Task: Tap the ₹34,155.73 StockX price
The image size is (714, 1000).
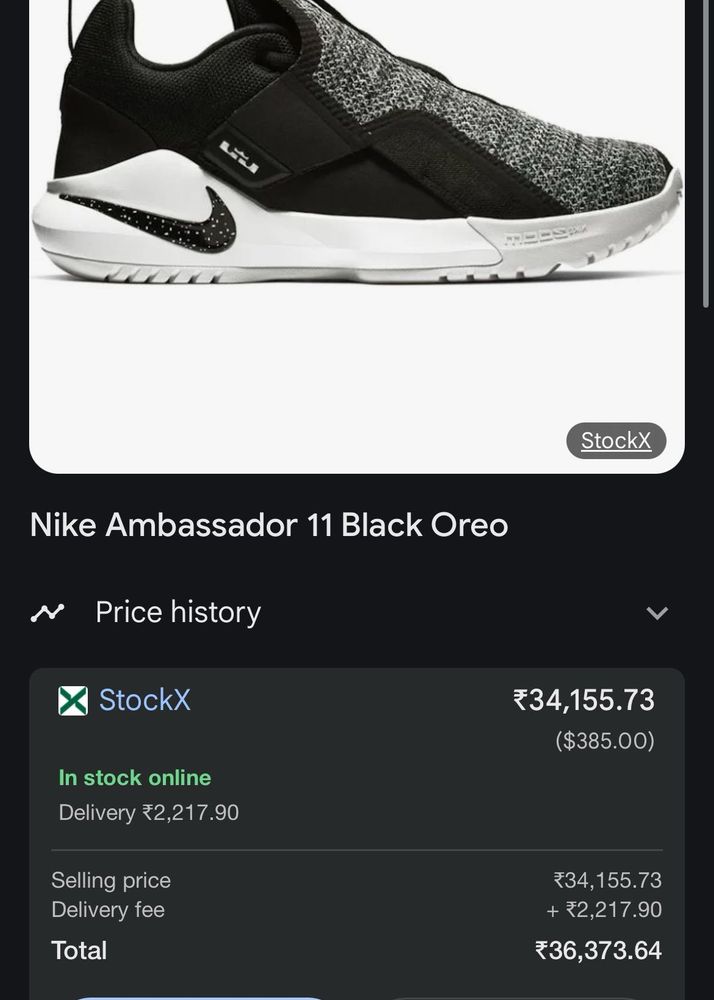Action: (x=584, y=700)
